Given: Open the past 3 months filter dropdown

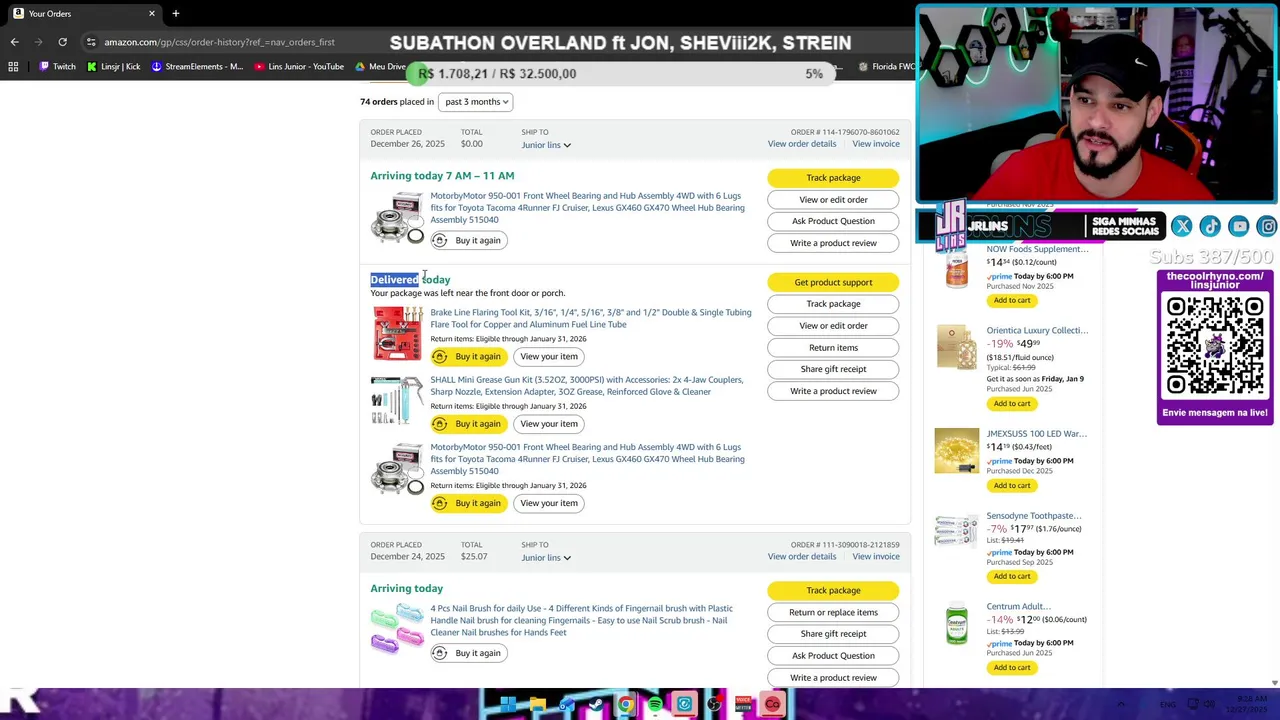Looking at the screenshot, I should point(476,101).
